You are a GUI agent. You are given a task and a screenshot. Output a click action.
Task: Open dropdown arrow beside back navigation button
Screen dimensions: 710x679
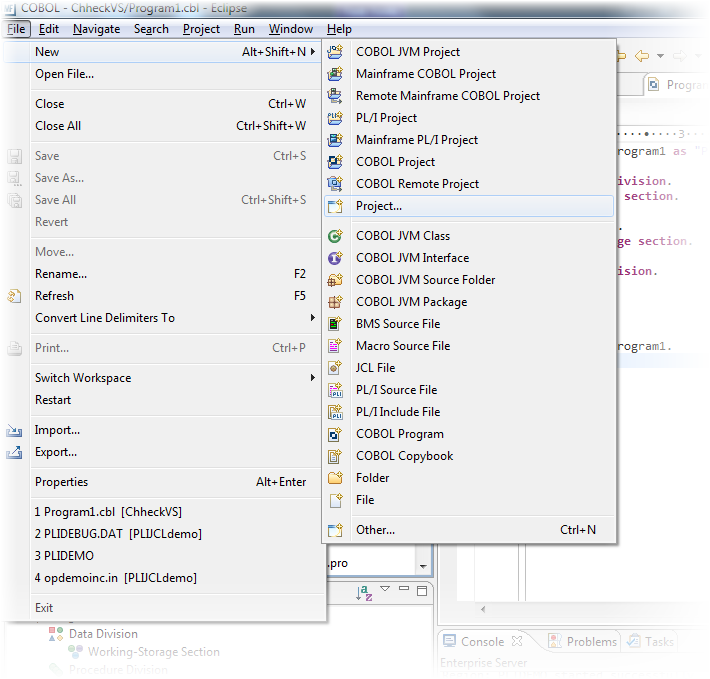[660, 56]
